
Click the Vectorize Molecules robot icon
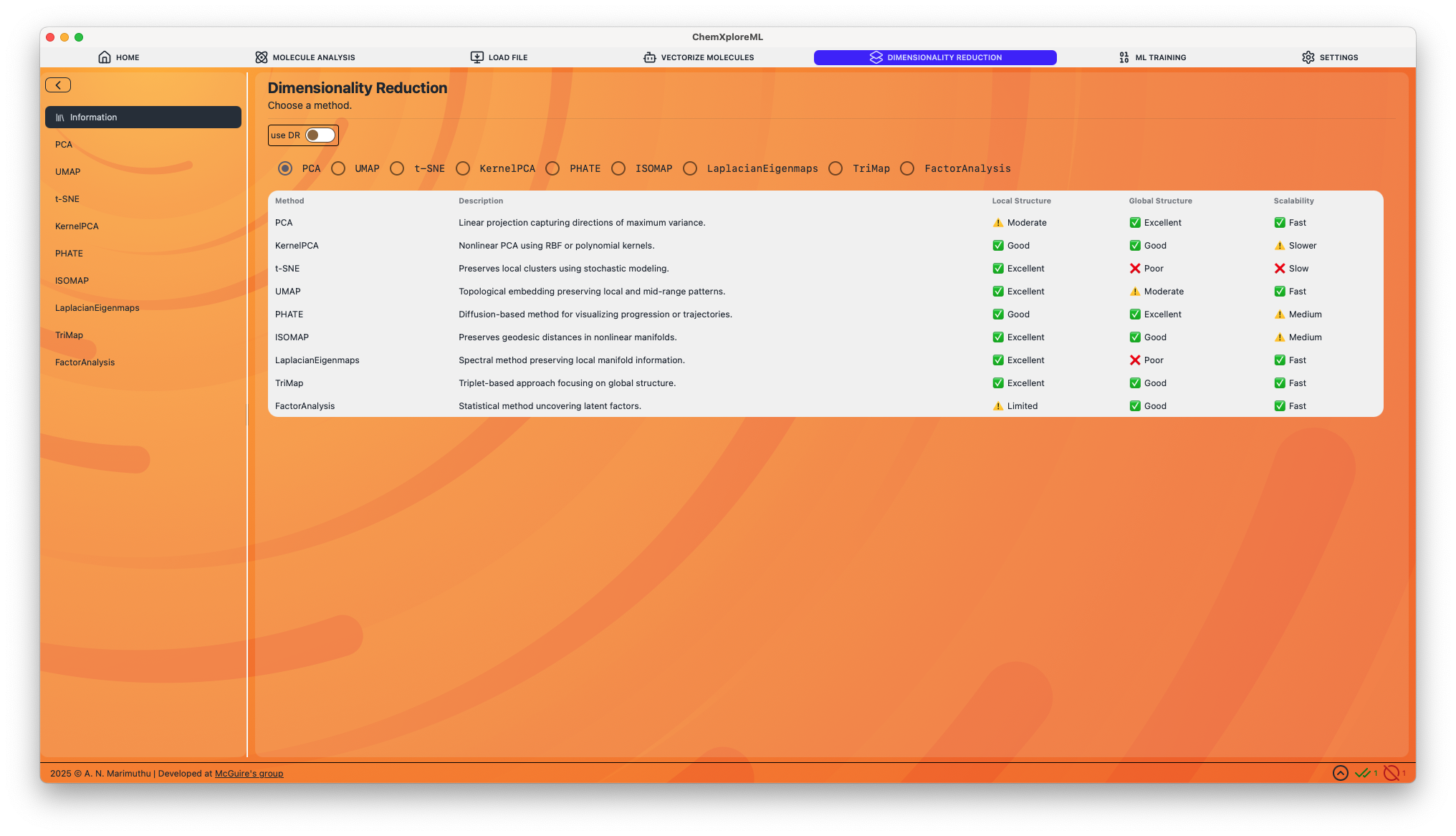pyautogui.click(x=650, y=57)
